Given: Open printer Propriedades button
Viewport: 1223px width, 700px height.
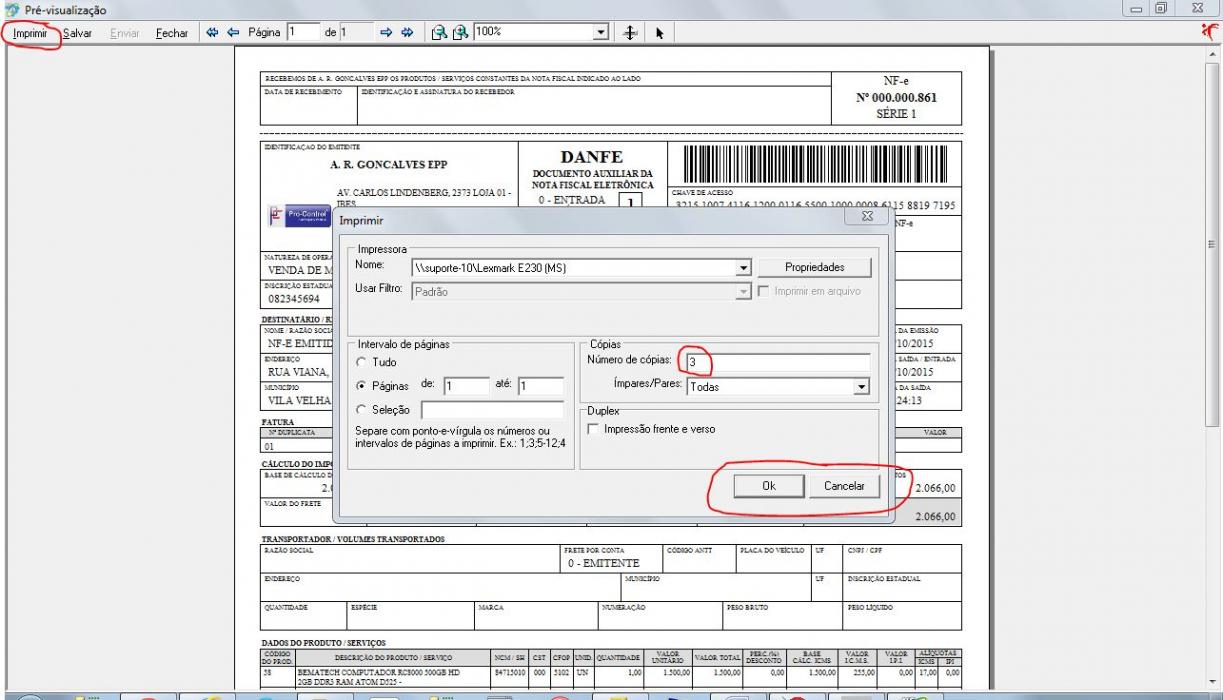Looking at the screenshot, I should (x=814, y=267).
